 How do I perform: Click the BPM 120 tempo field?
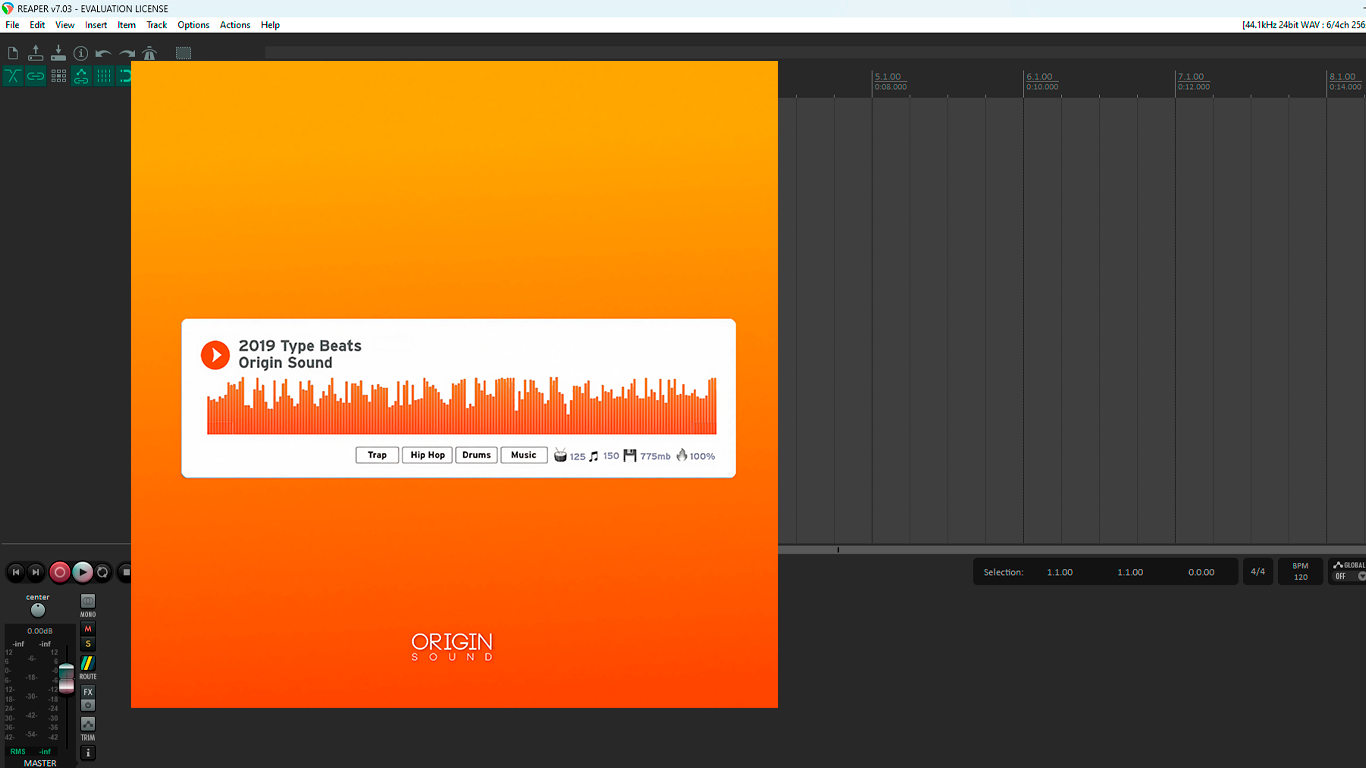1300,572
